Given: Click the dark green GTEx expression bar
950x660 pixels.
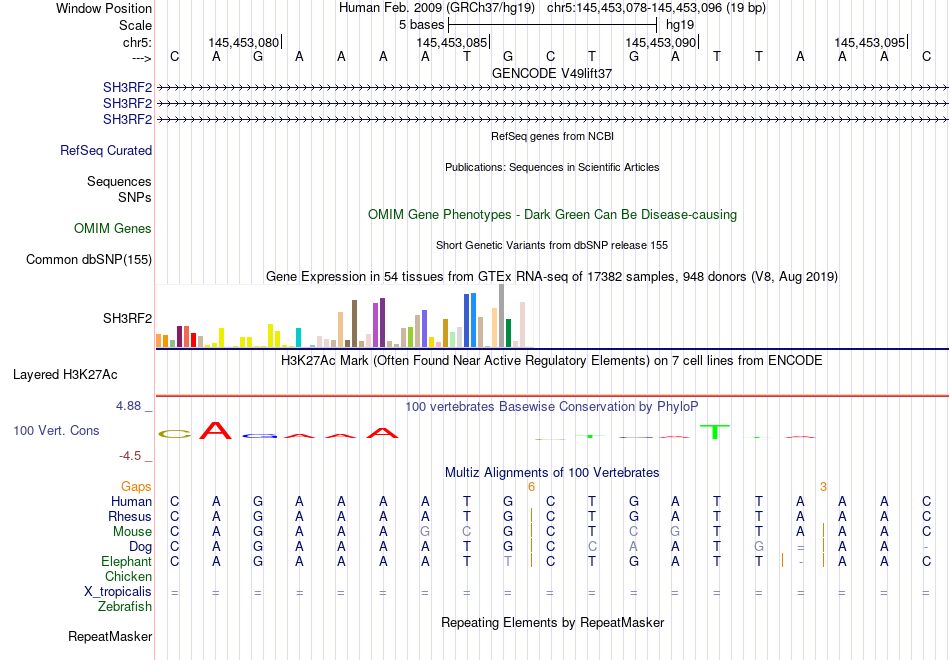Looking at the screenshot, I should [x=508, y=333].
